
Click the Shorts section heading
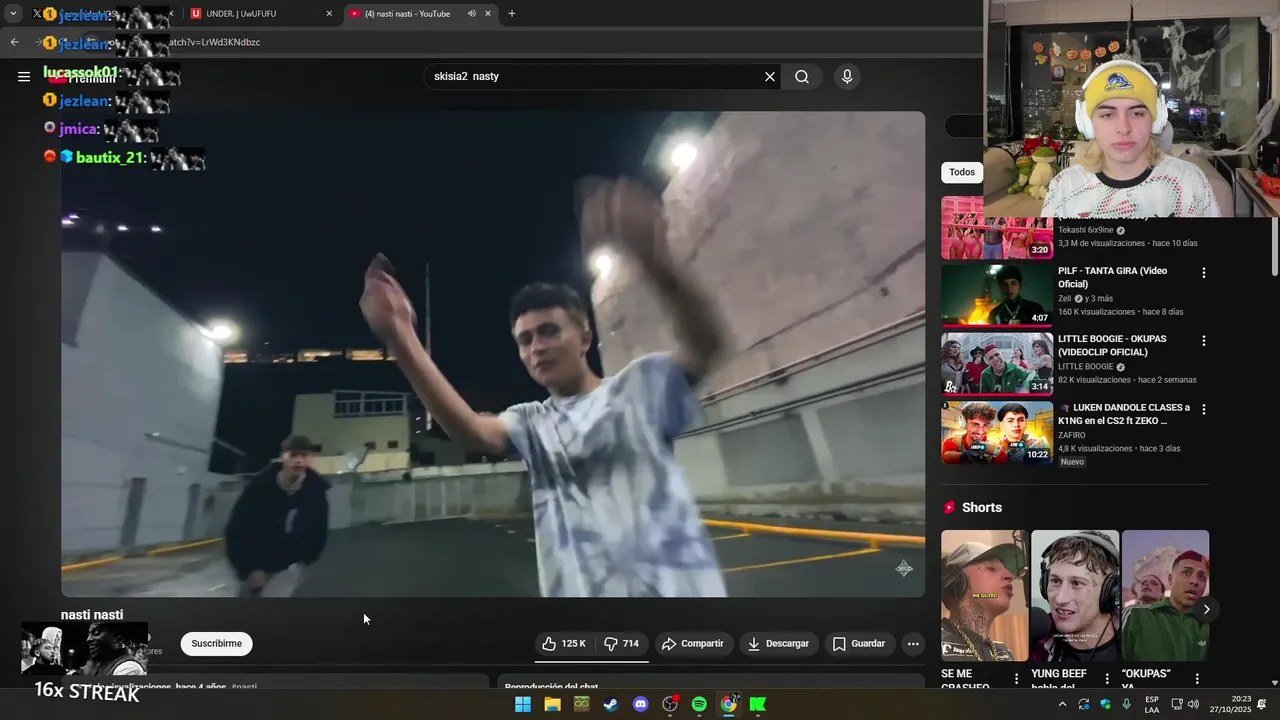point(981,508)
